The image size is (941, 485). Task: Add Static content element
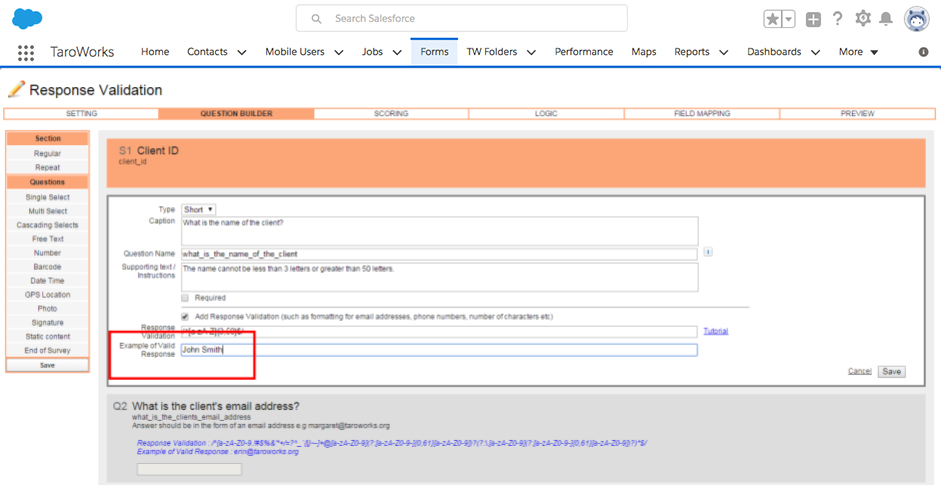(47, 337)
